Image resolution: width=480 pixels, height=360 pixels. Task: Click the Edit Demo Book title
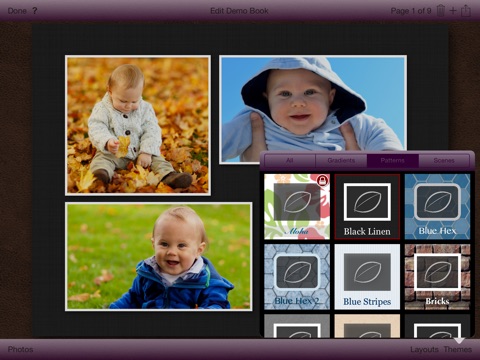point(239,11)
